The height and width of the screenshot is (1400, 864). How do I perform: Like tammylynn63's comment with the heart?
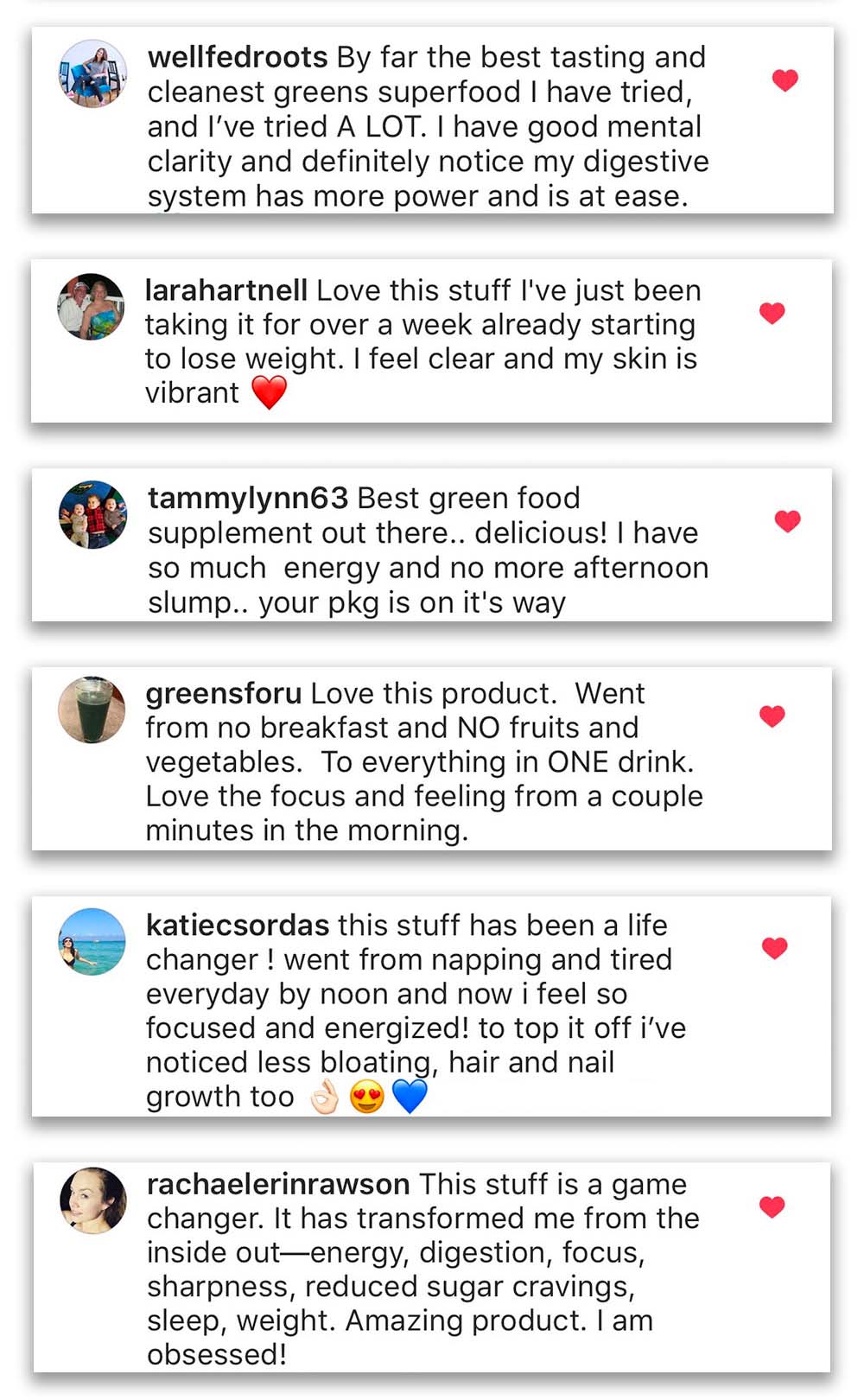click(787, 521)
